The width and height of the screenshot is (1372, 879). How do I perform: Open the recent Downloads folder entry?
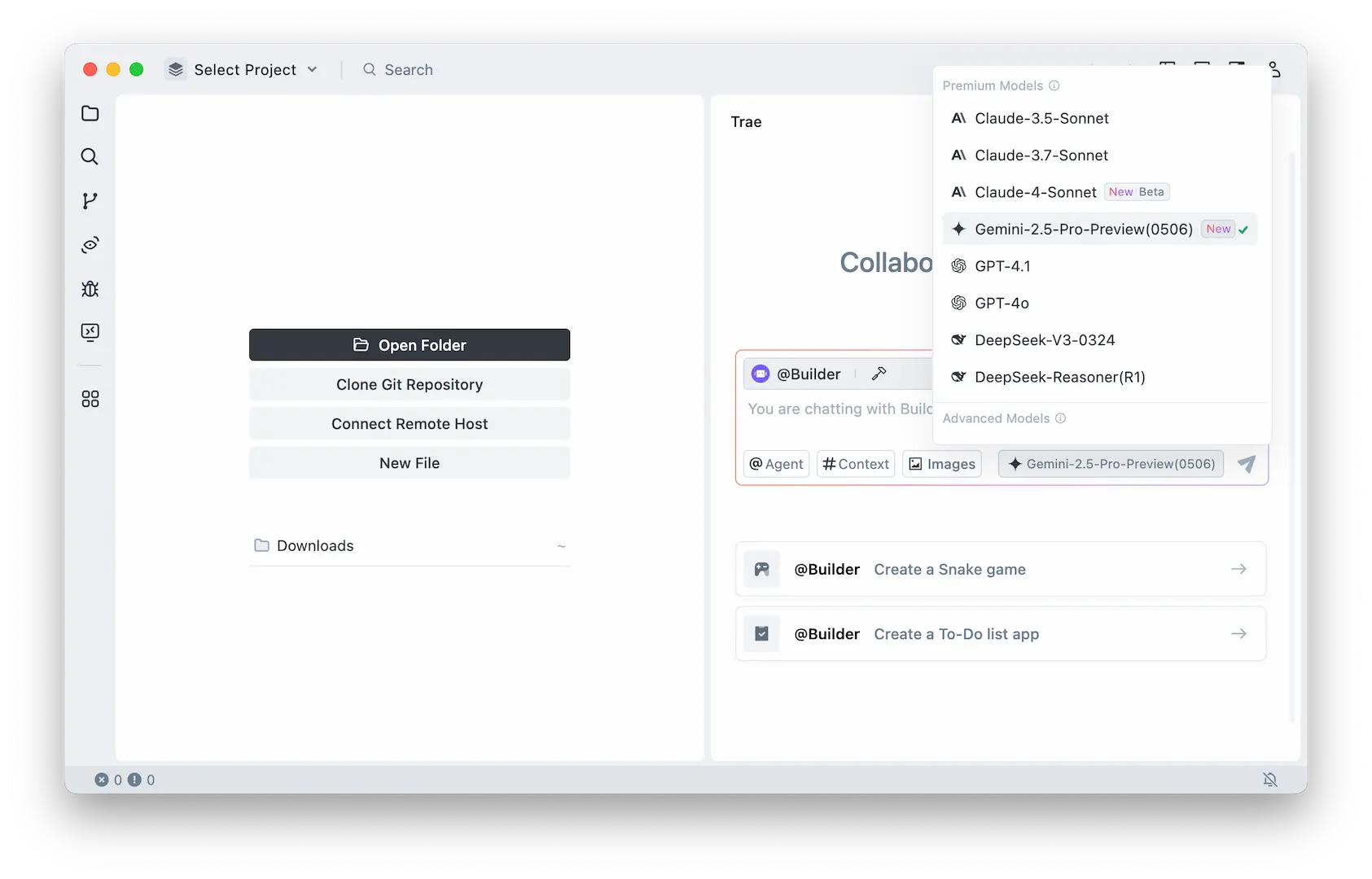(410, 545)
